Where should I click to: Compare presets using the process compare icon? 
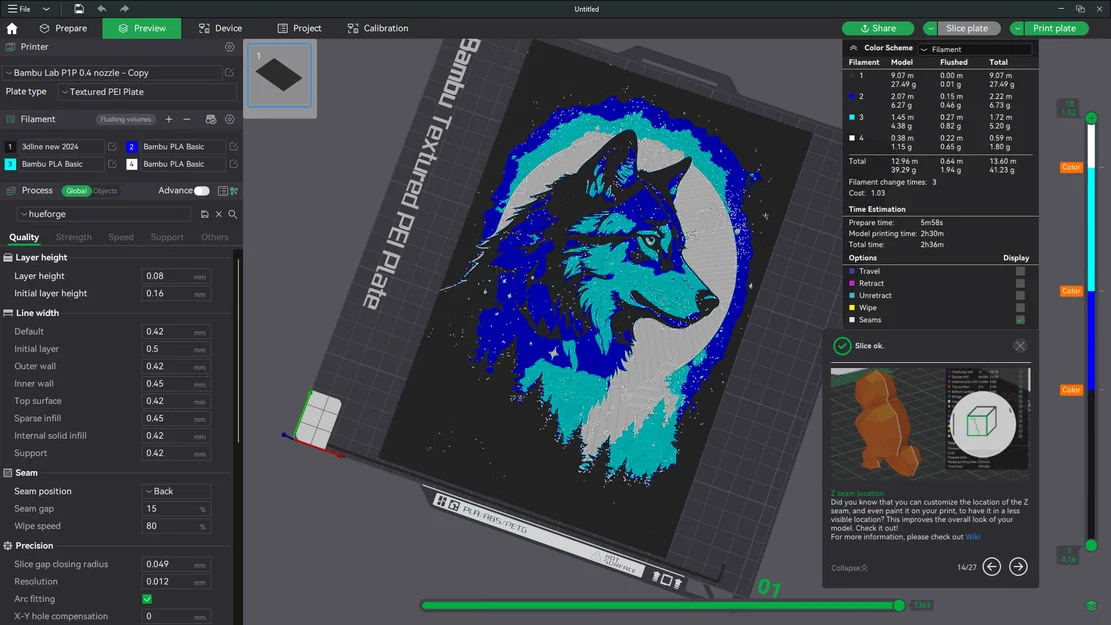tap(234, 191)
